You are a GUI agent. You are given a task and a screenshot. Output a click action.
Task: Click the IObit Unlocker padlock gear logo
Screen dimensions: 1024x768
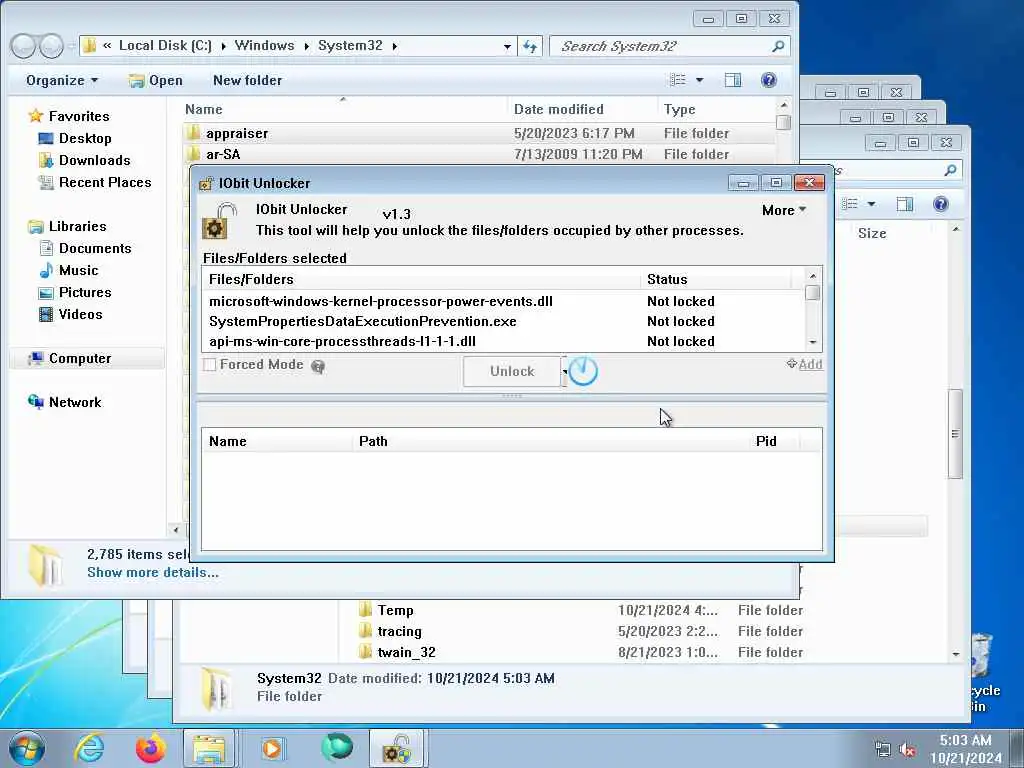[x=218, y=221]
